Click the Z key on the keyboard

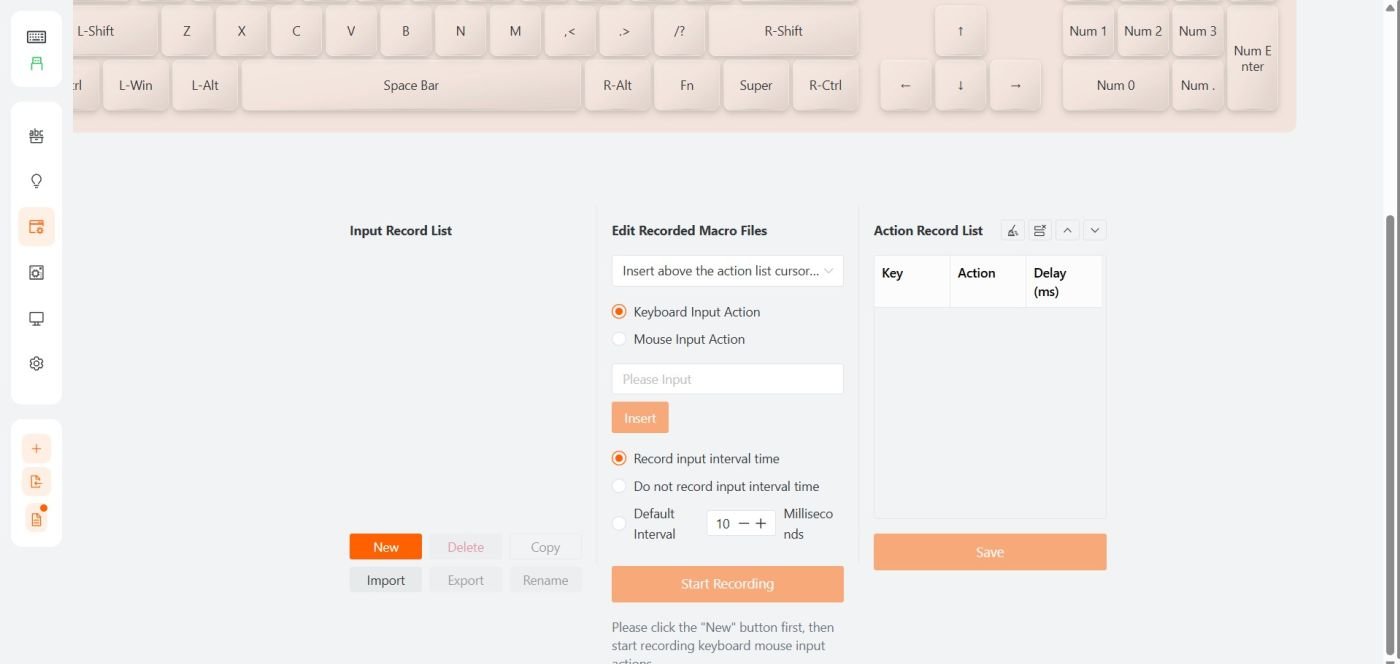tap(187, 31)
